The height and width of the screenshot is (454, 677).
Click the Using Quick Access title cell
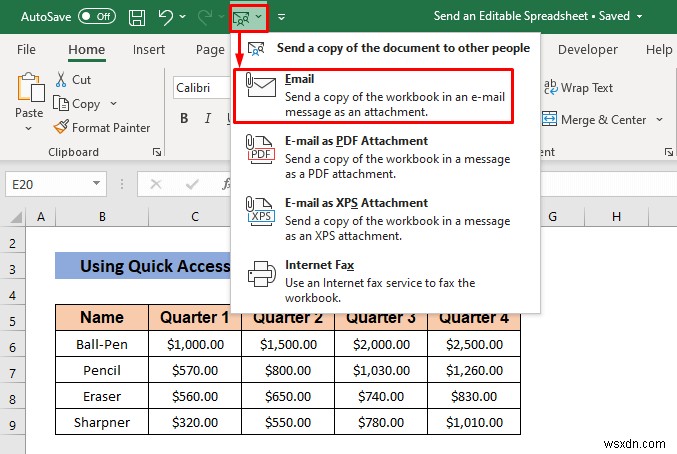click(x=143, y=266)
